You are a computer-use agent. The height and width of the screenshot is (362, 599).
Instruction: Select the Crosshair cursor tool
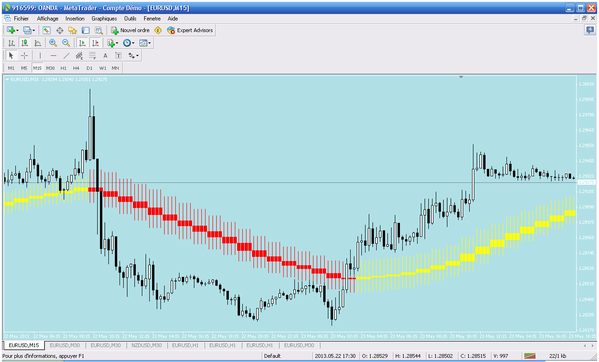[x=24, y=56]
